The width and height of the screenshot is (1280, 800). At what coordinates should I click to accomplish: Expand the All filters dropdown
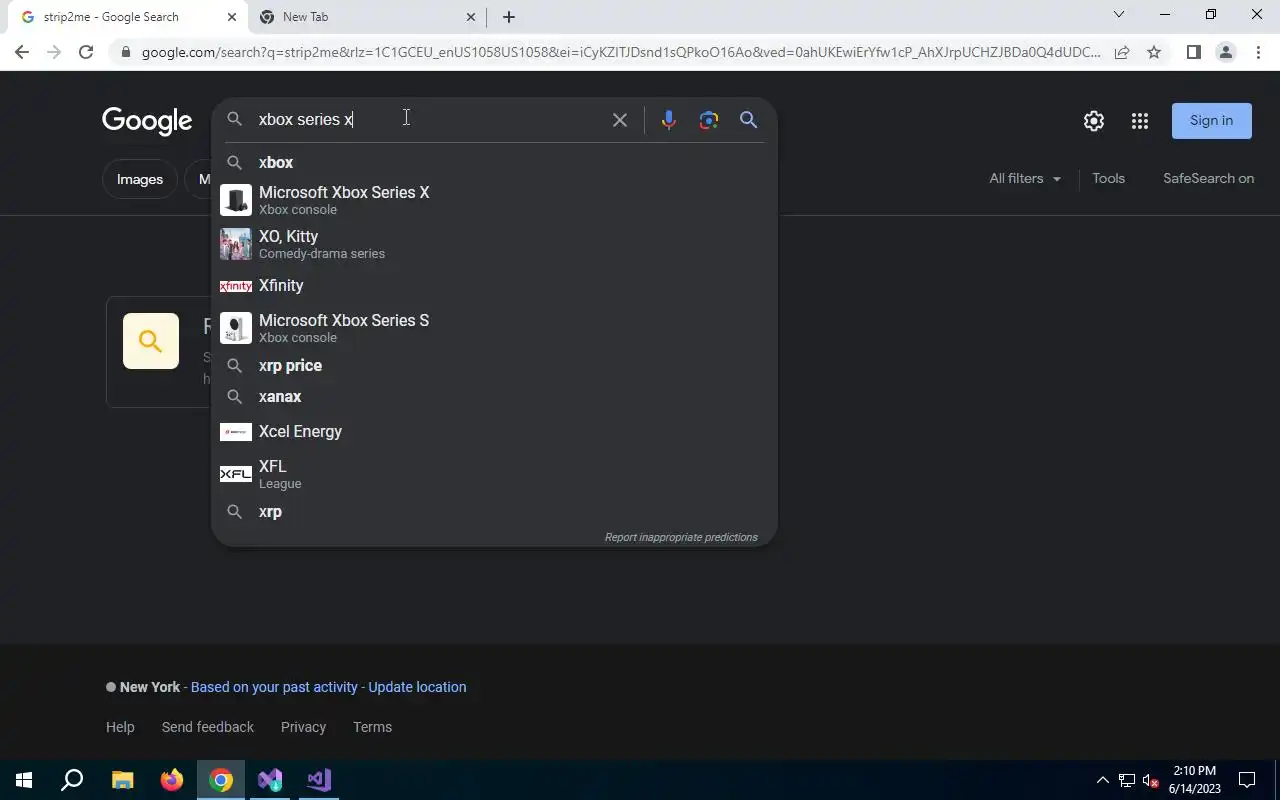pyautogui.click(x=1025, y=178)
